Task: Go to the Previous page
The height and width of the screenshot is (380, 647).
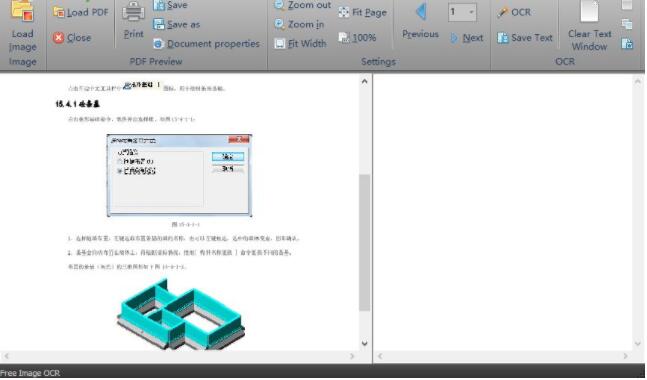Action: point(420,21)
